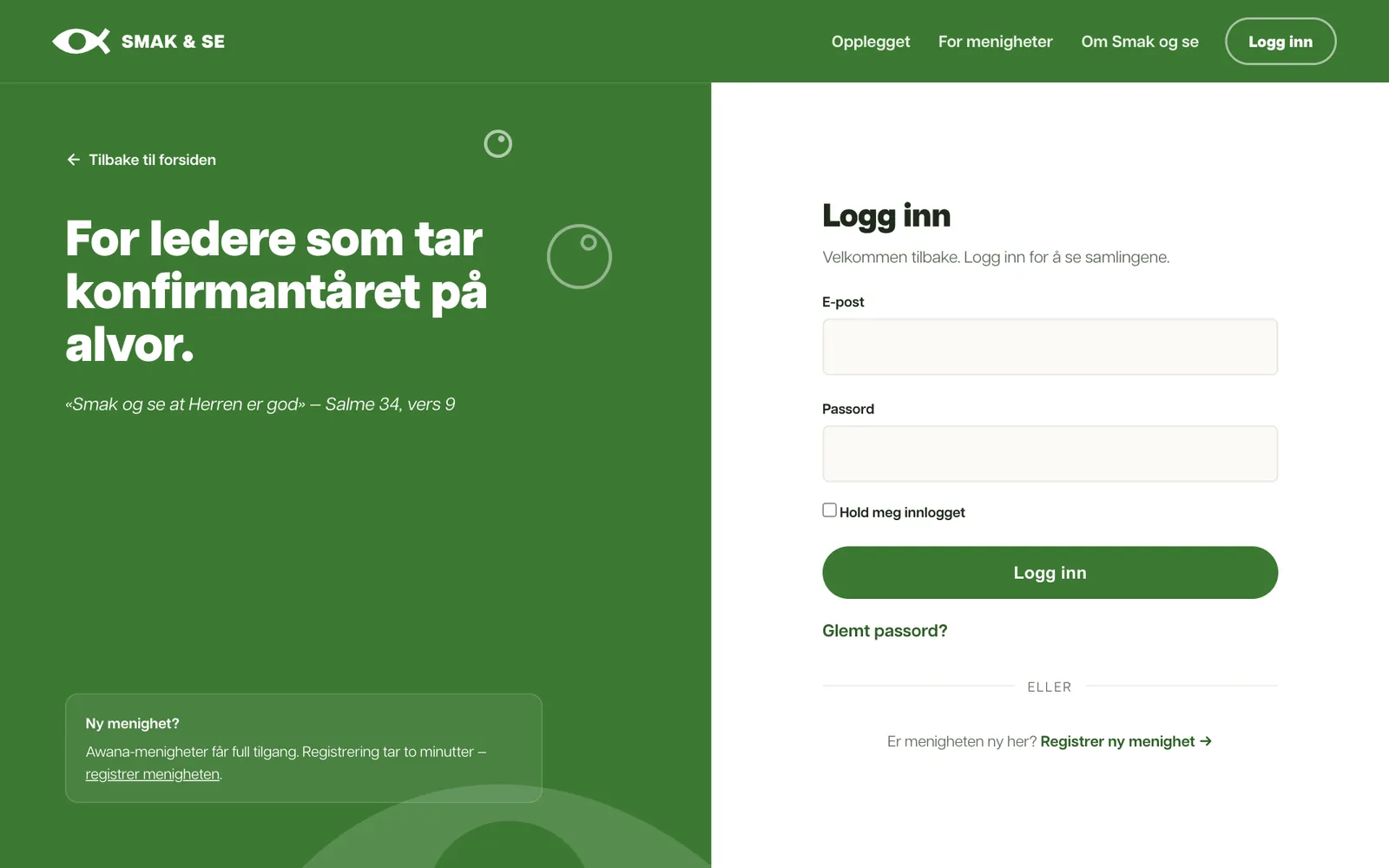
Task: Click the Passord field label
Action: pyautogui.click(x=848, y=409)
